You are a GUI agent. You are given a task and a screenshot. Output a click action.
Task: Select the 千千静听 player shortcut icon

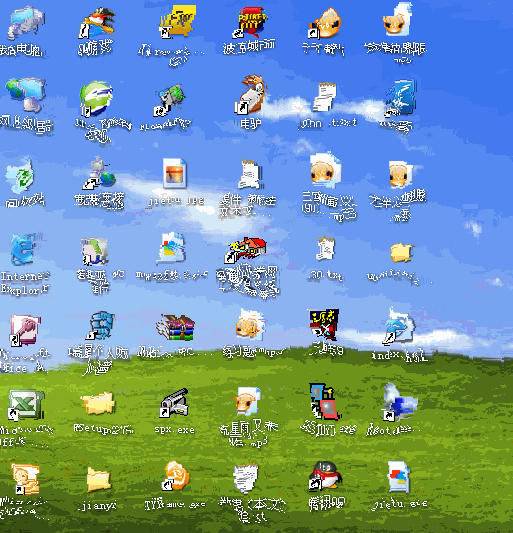(325, 23)
